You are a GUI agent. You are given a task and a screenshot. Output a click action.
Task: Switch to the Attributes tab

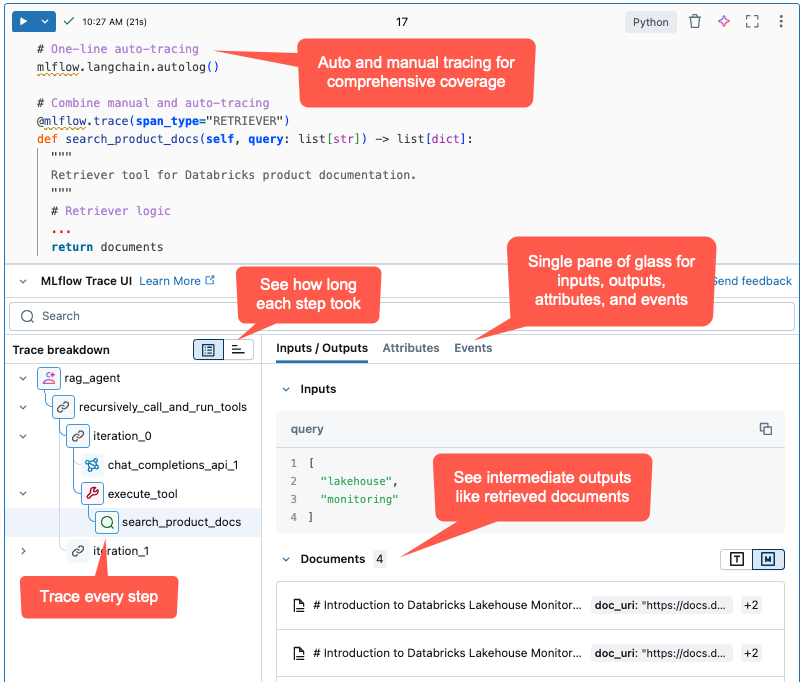click(x=411, y=348)
